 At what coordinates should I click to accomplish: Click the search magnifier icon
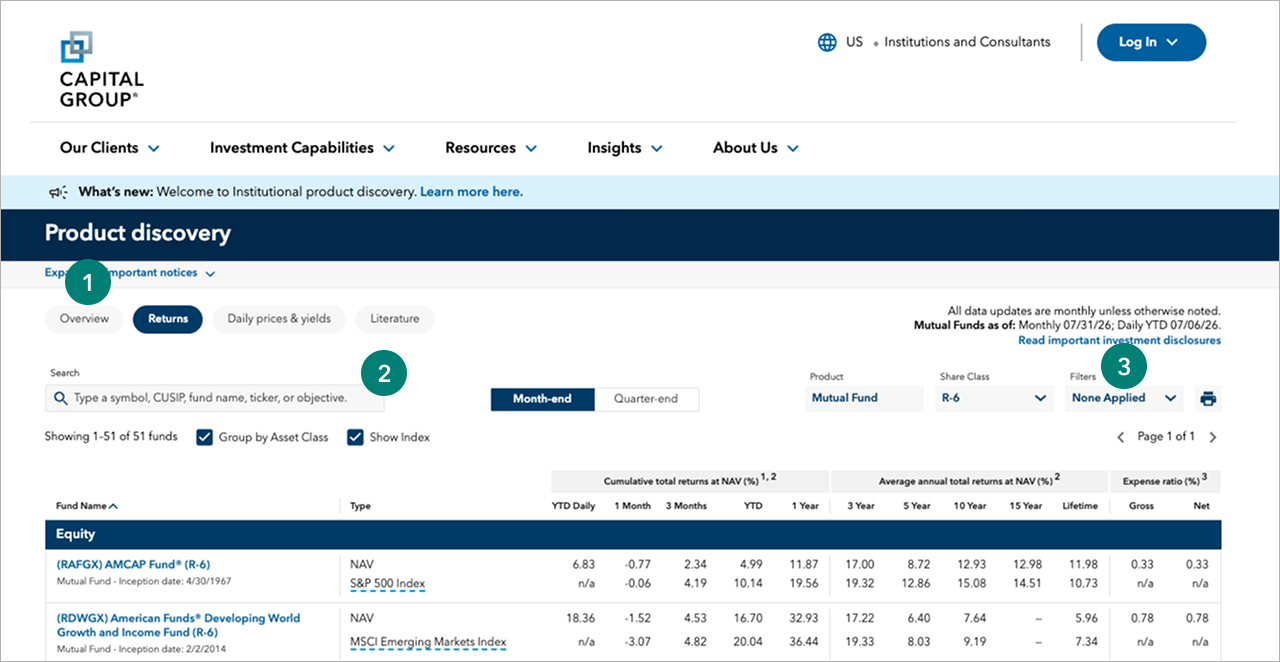click(x=61, y=398)
